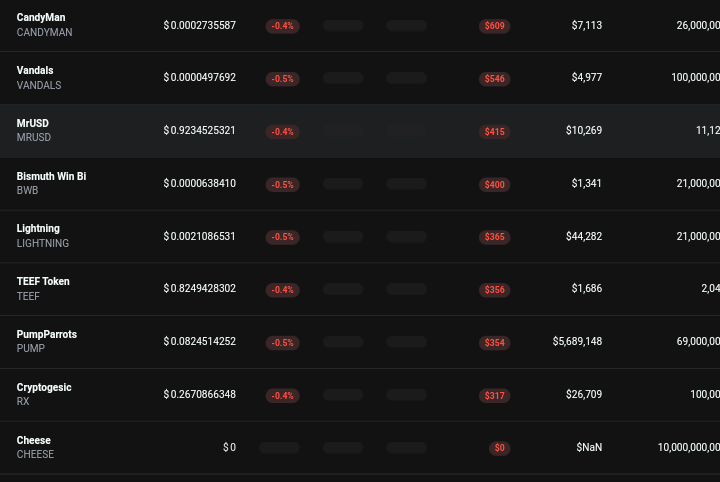The image size is (720, 482).
Task: Open the PumpParrots token row
Action: click(360, 342)
